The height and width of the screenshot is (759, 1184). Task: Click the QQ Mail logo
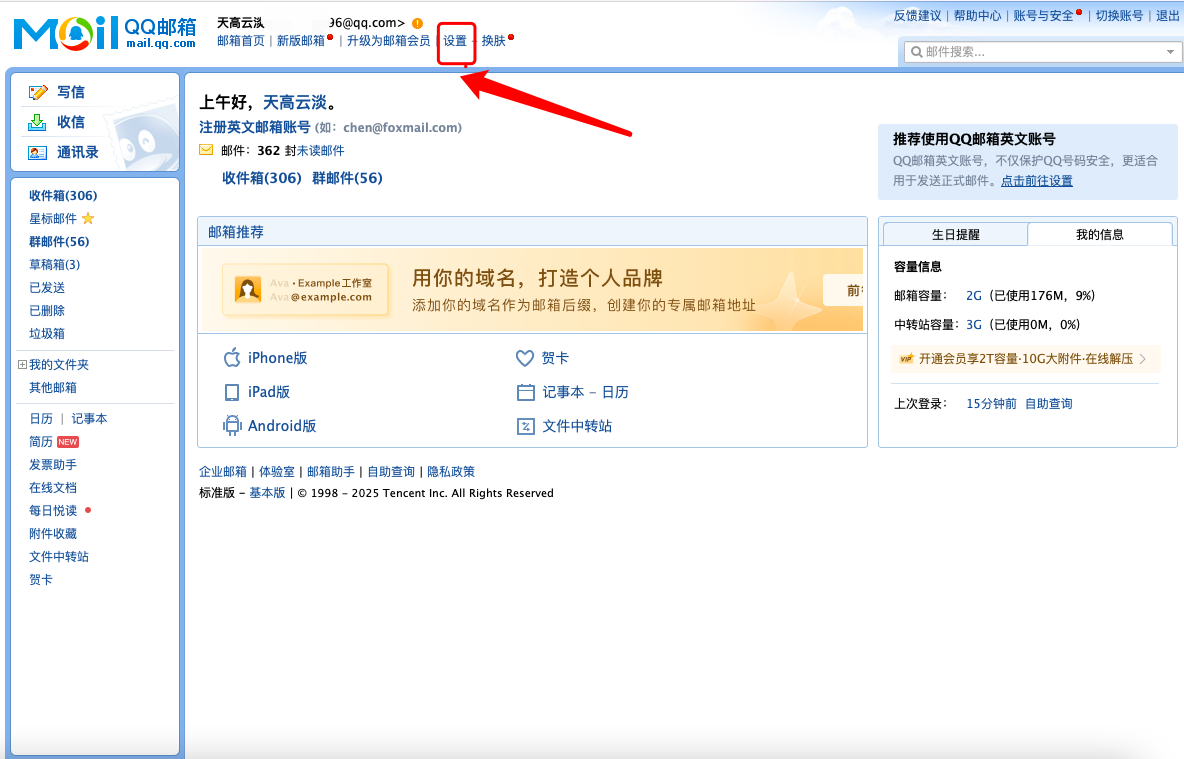105,32
